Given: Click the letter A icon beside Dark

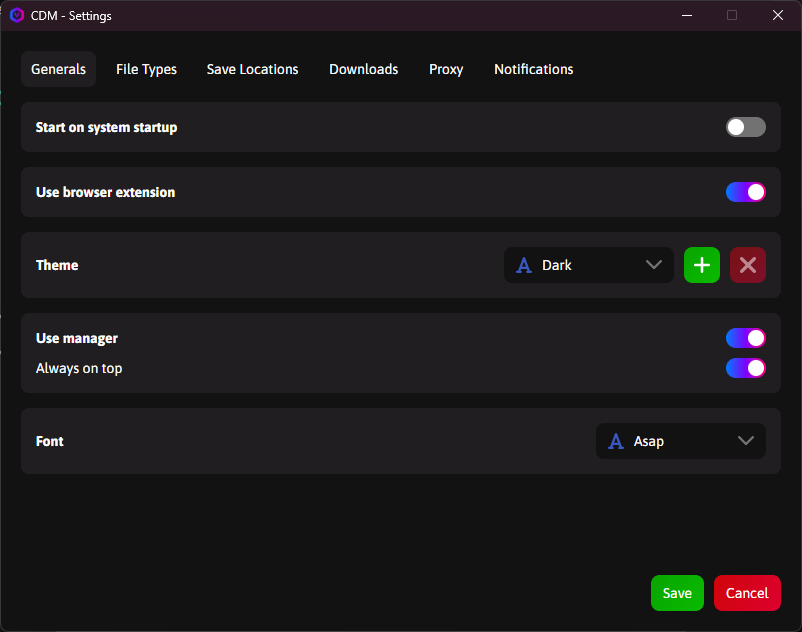Looking at the screenshot, I should (x=523, y=265).
